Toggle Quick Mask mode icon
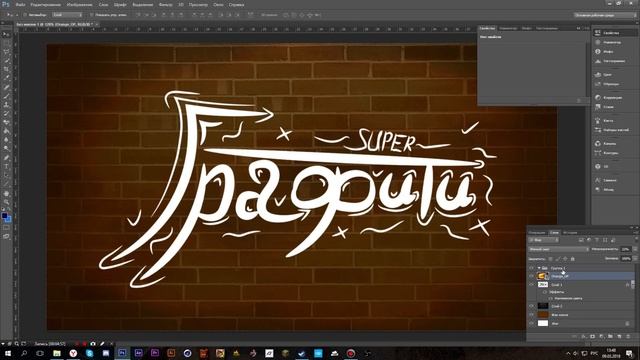Screen dimensions: 640x360 pos(7,227)
